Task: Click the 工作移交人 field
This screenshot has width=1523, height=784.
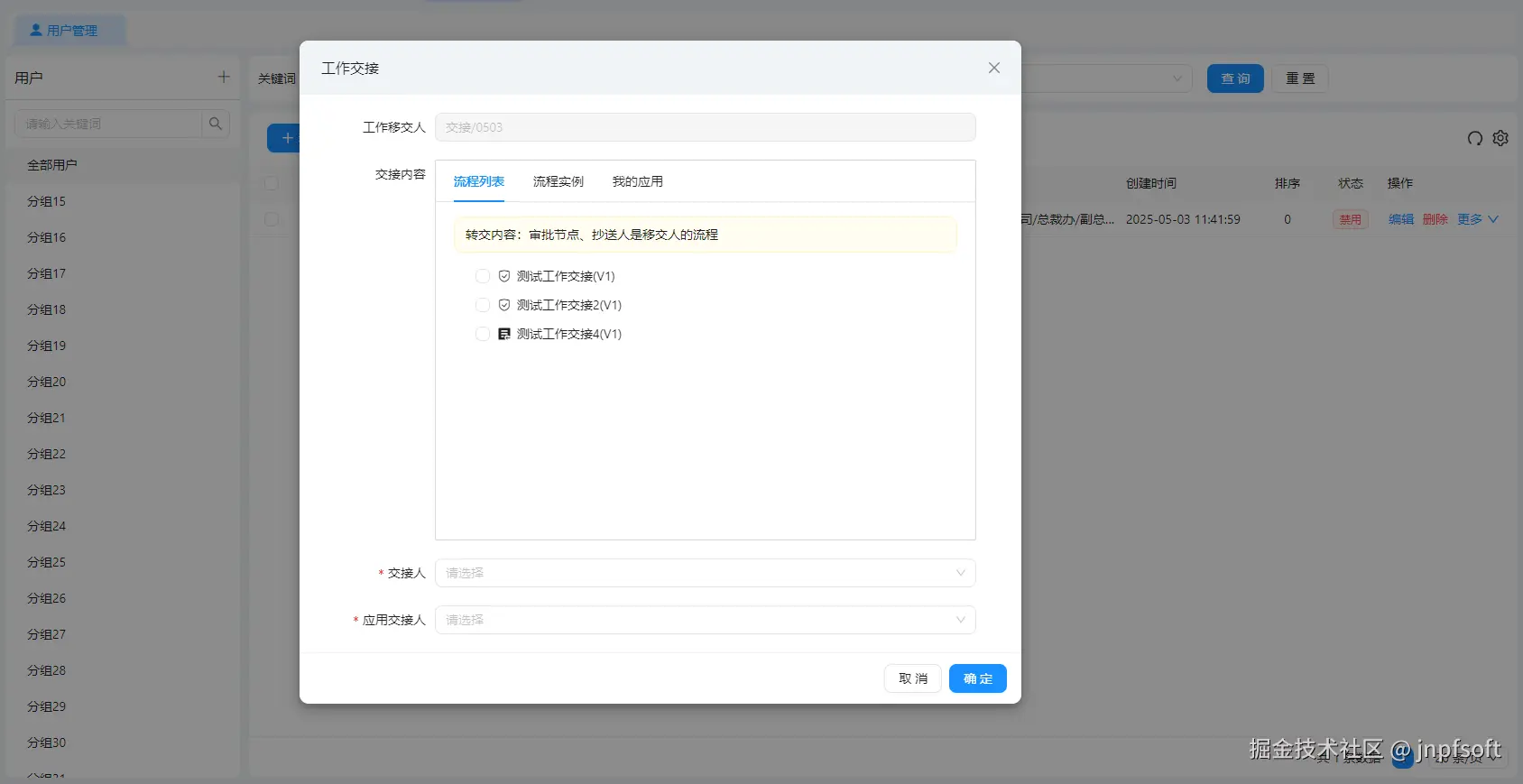Action: tap(706, 127)
